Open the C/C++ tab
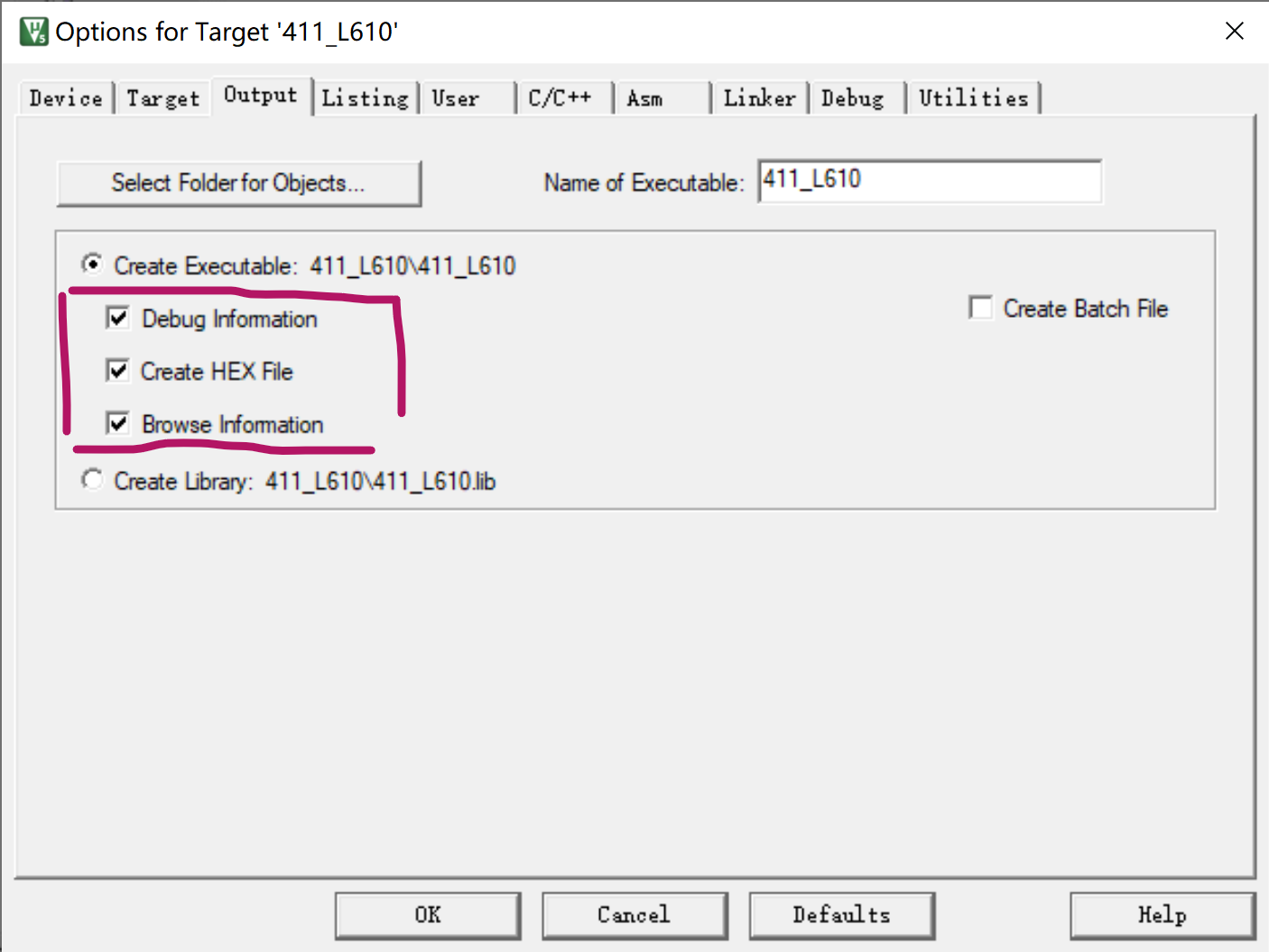This screenshot has width=1269, height=952. [564, 98]
